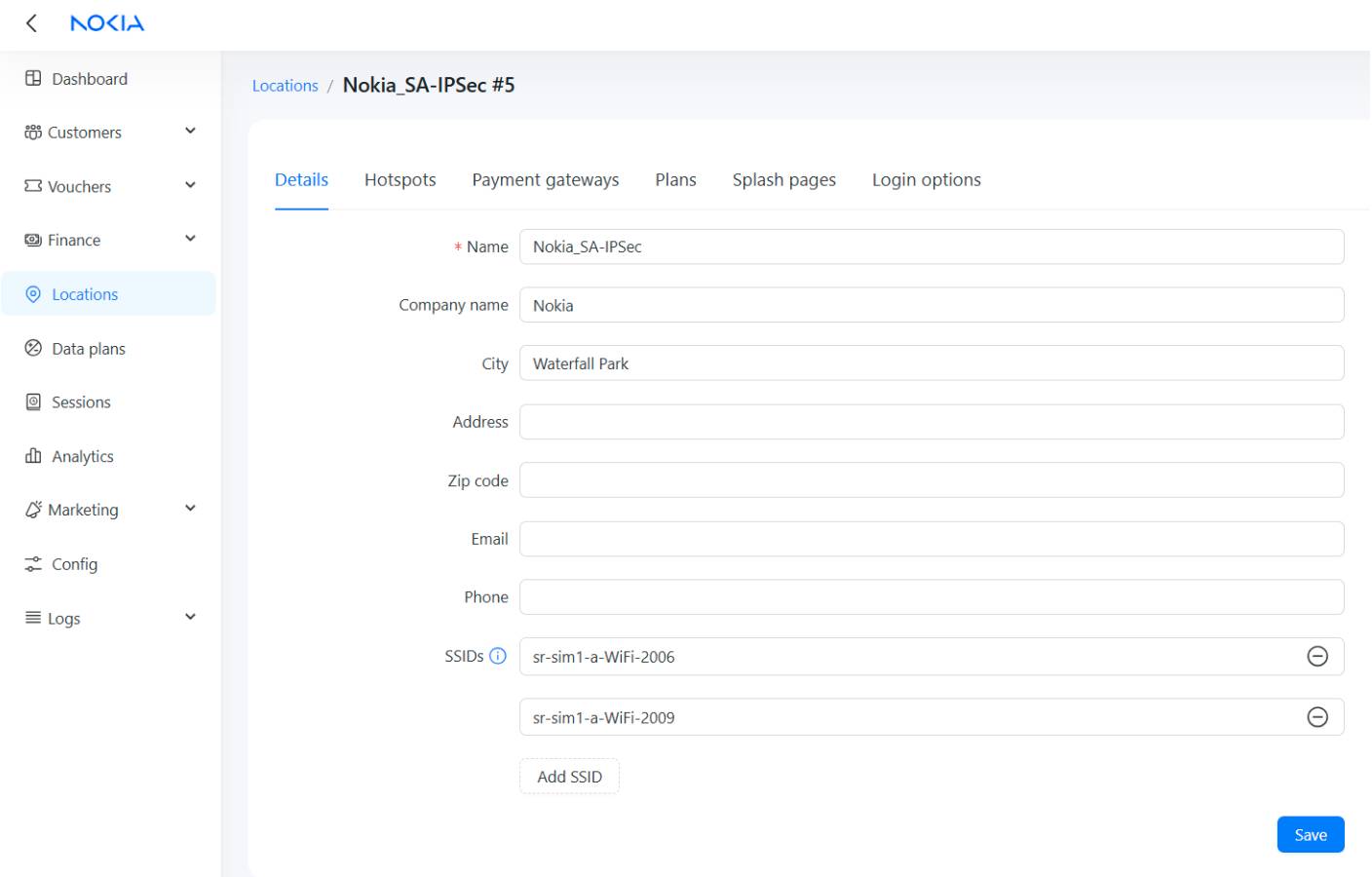This screenshot has height=877, width=1372.
Task: Click the Data plans gauge icon
Action: pyautogui.click(x=33, y=348)
